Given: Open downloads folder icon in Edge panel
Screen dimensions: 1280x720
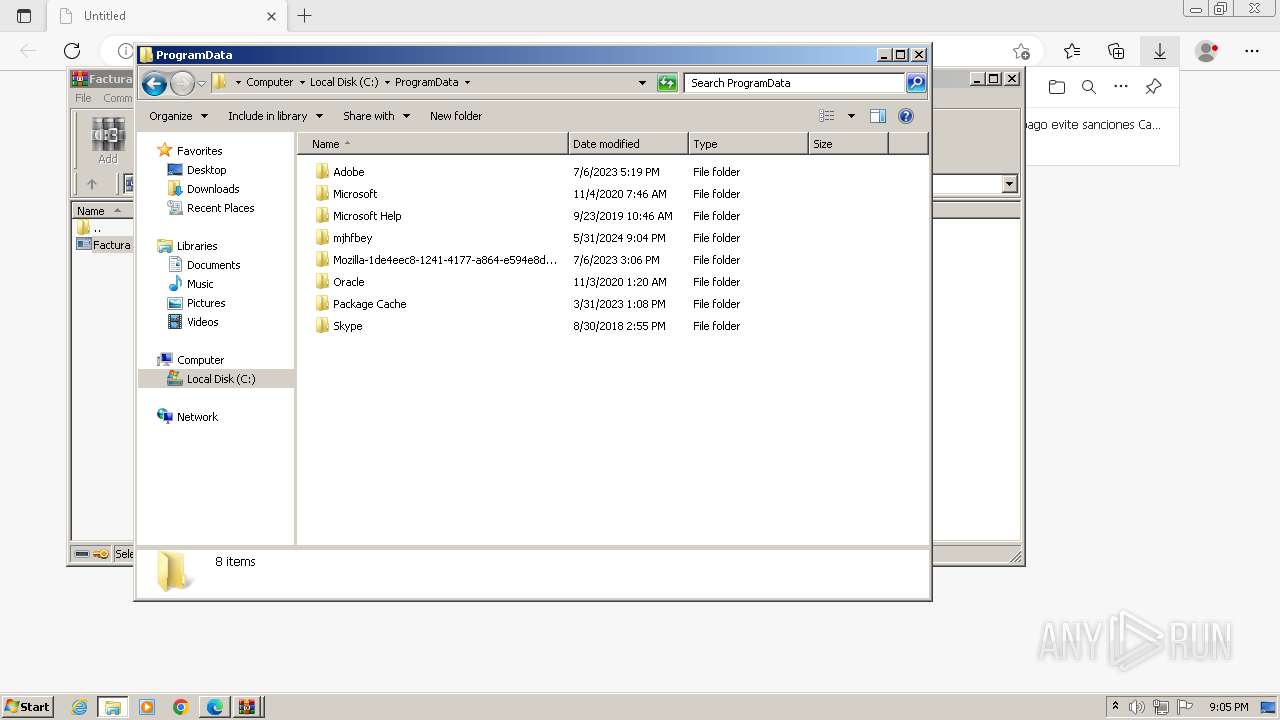Looking at the screenshot, I should (1057, 87).
